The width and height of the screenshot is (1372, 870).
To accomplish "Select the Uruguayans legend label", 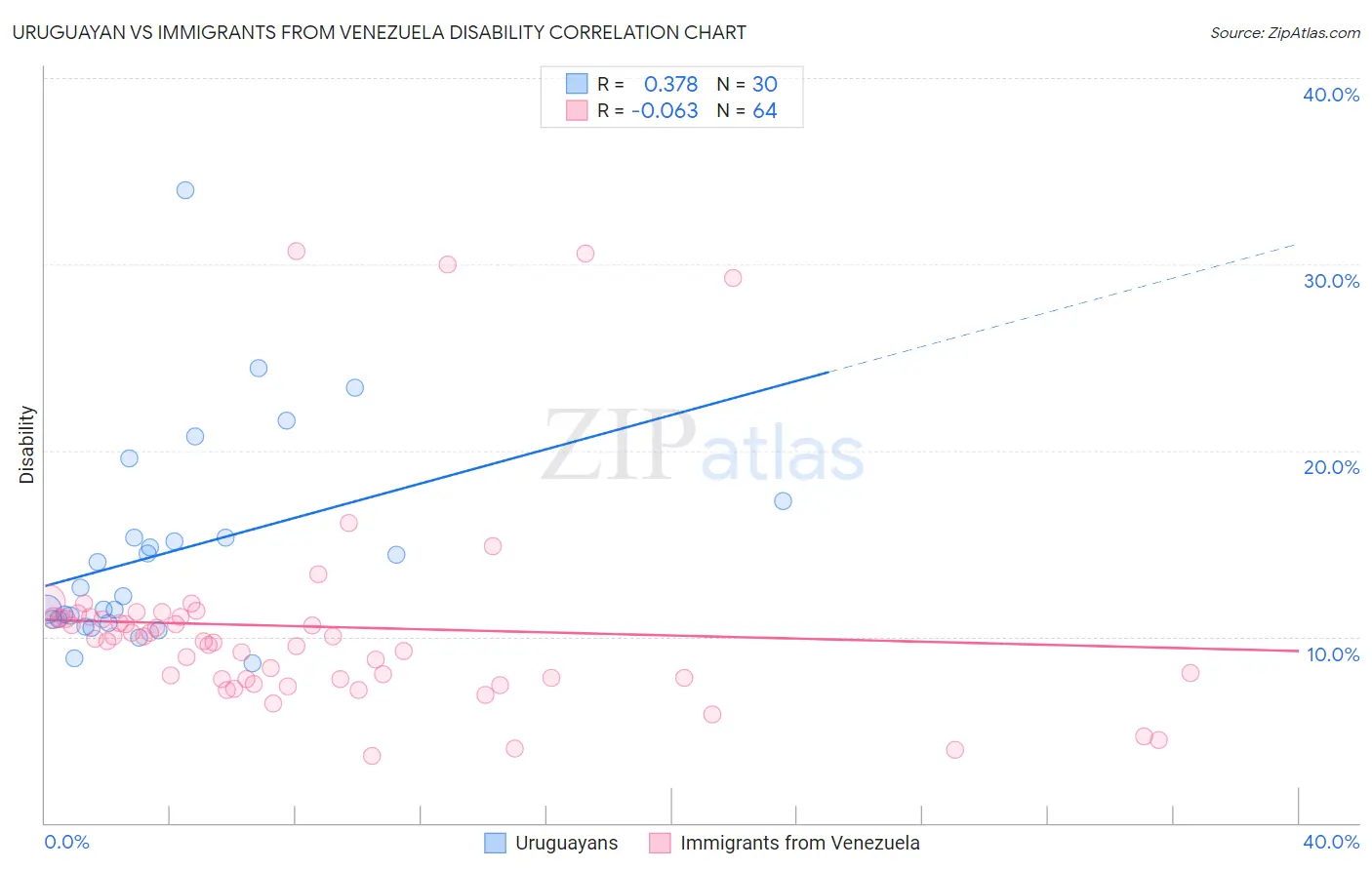I will [x=567, y=843].
